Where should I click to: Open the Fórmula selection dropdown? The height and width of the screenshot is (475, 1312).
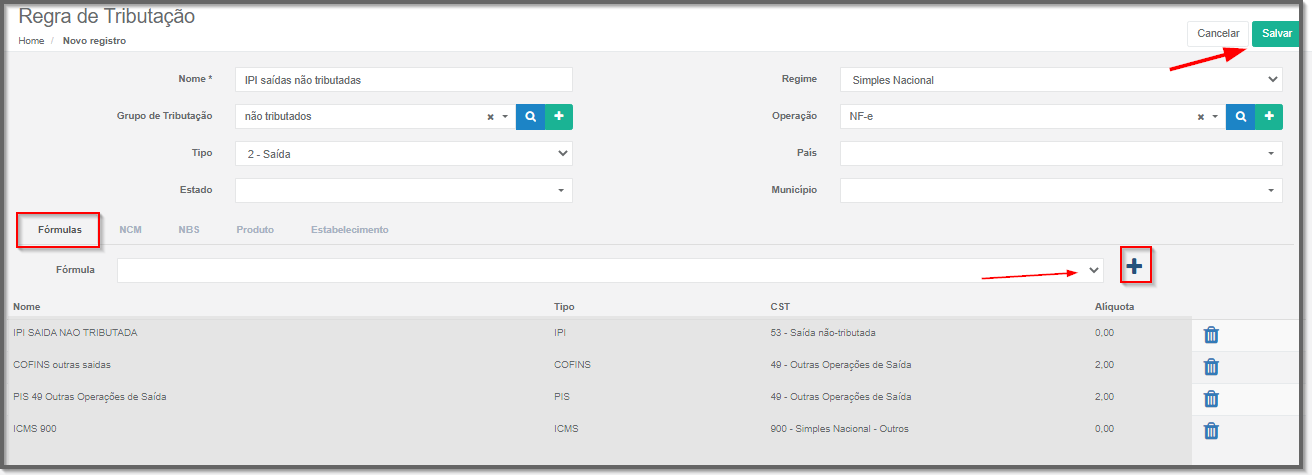point(609,270)
